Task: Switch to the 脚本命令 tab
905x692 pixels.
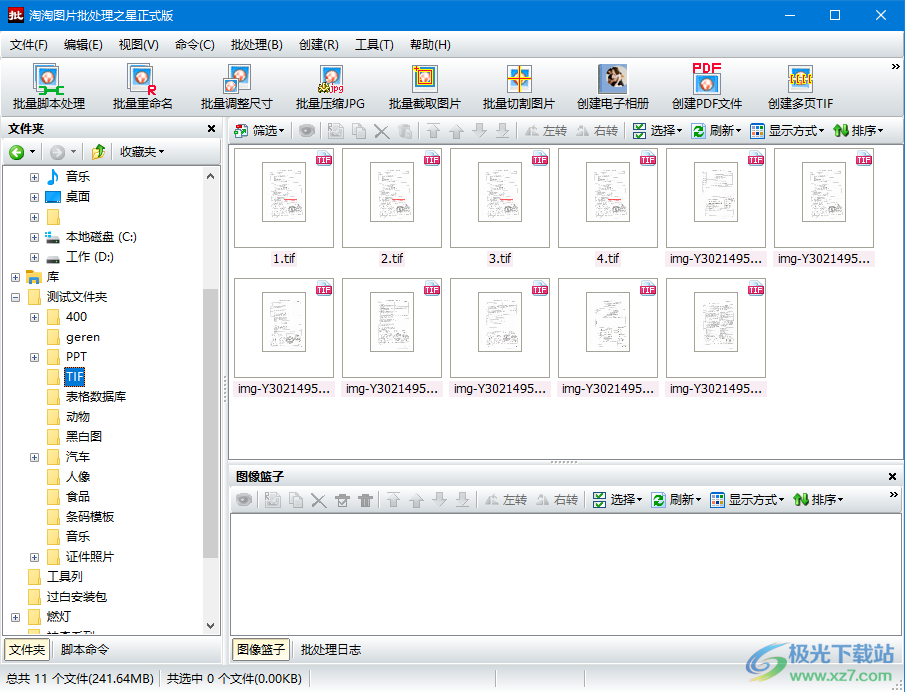Action: coord(84,650)
